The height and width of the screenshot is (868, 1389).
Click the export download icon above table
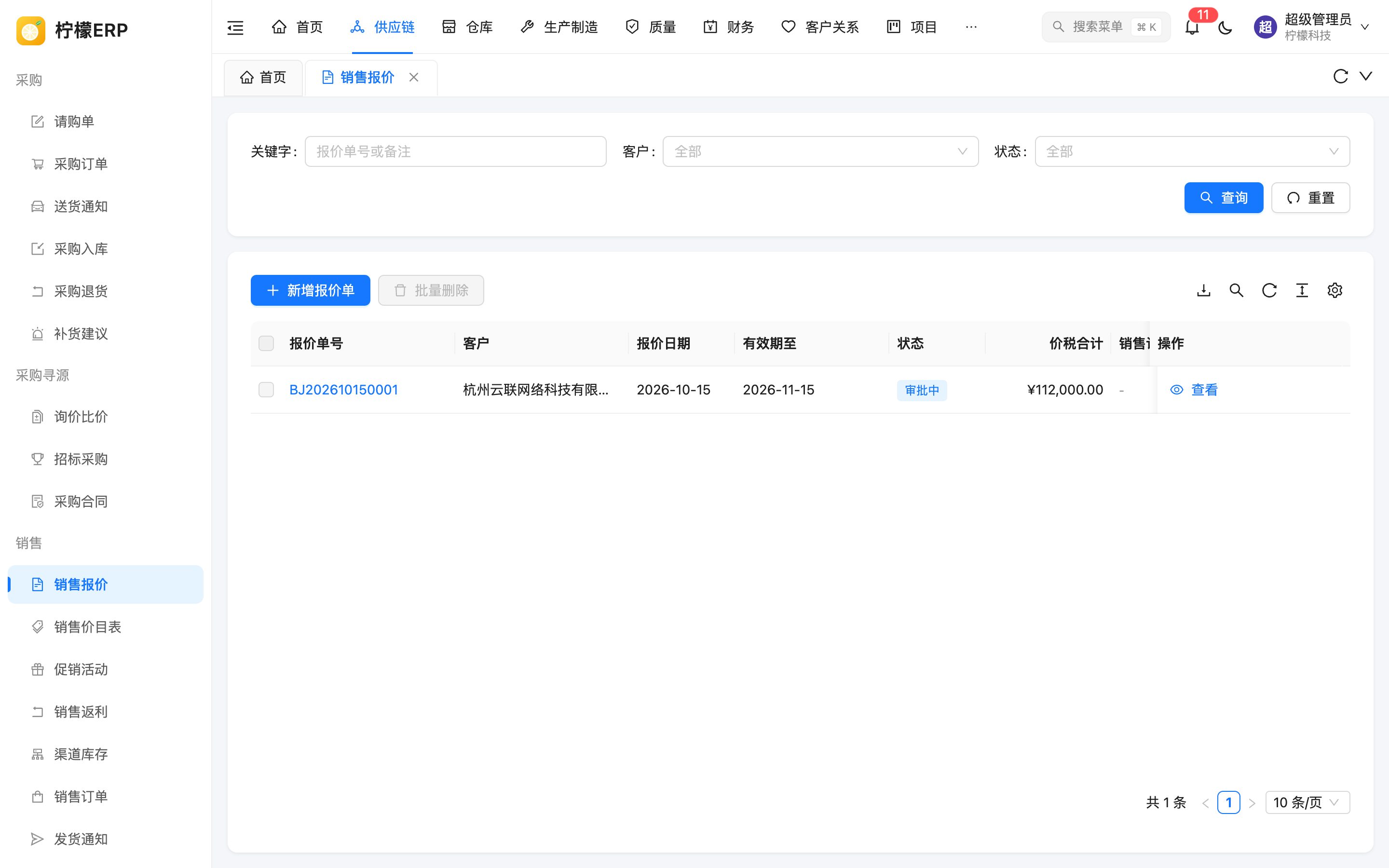(x=1204, y=290)
